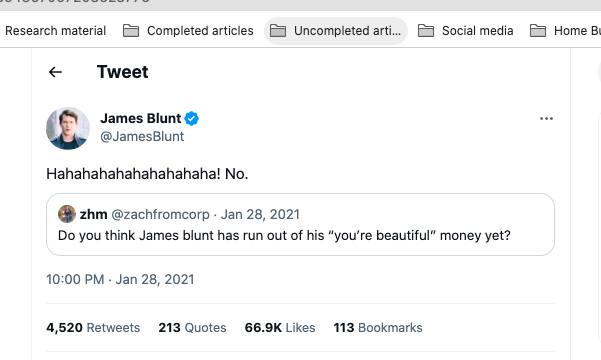Viewport: 601px width, 360px height.
Task: Click James Blunt's profile avatar
Action: tap(68, 128)
